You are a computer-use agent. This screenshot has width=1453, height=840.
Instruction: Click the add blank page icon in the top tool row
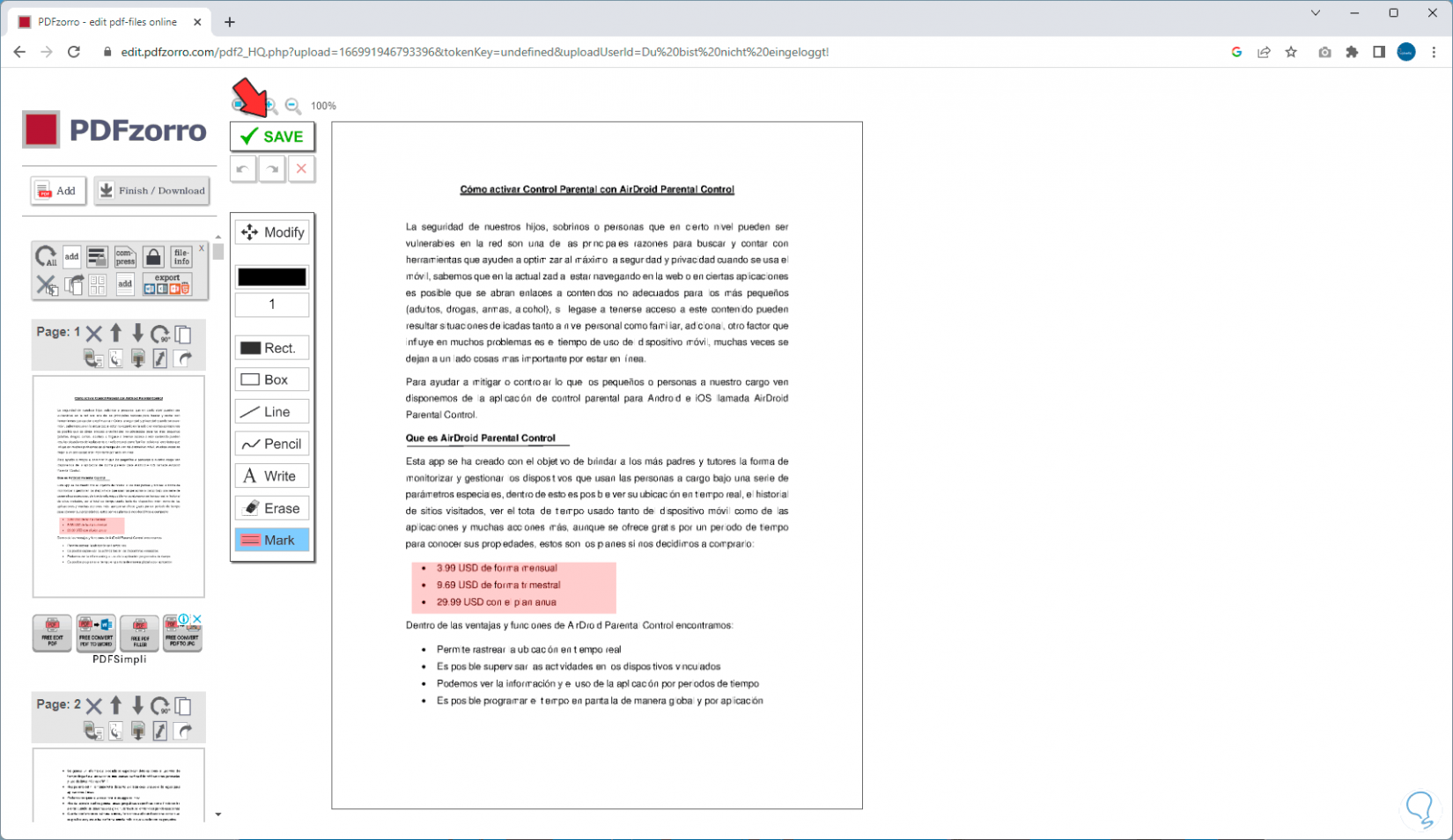tap(71, 257)
